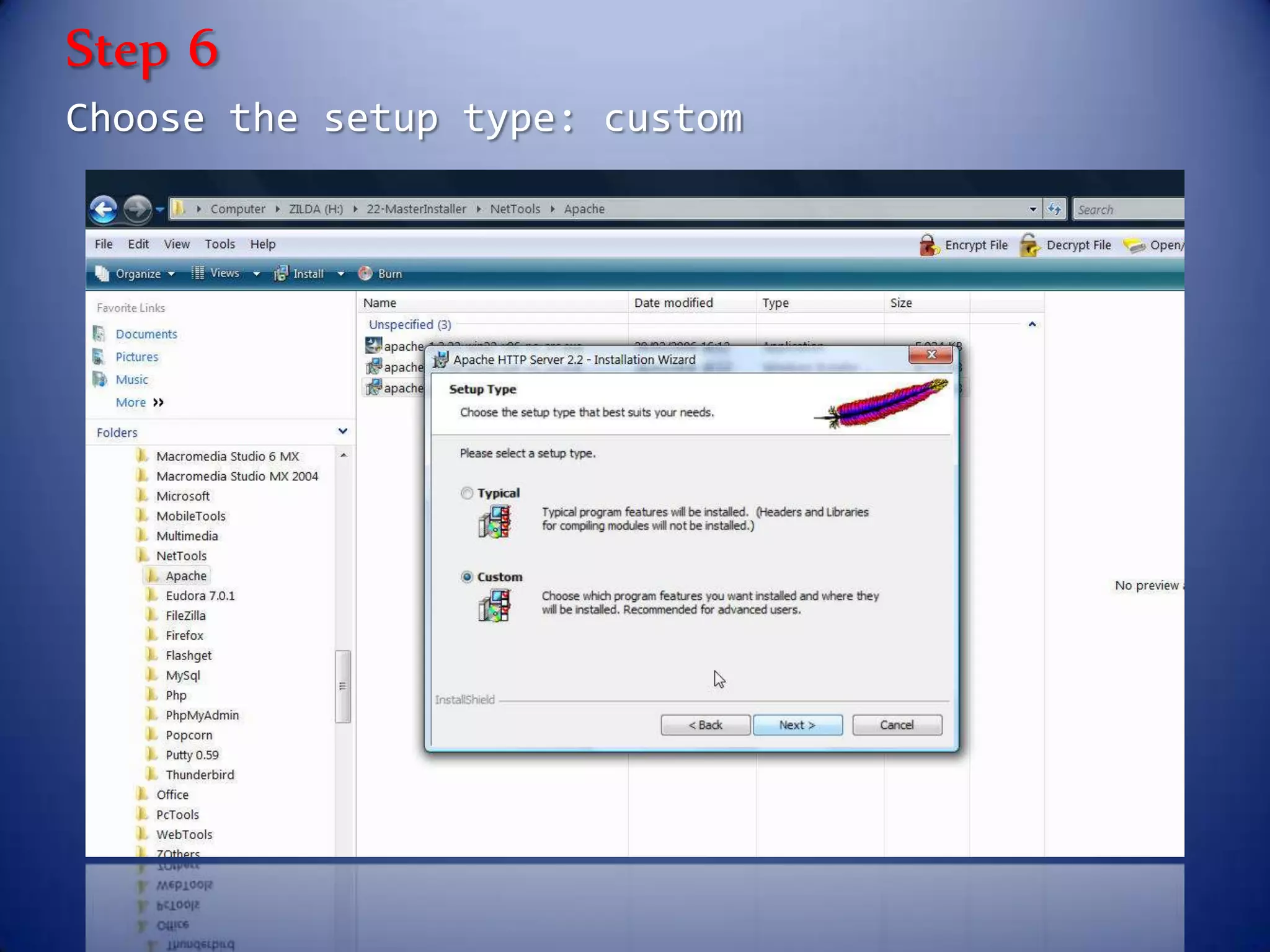Viewport: 1270px width, 952px height.
Task: Click the Cancel button in wizard
Action: pyautogui.click(x=897, y=725)
